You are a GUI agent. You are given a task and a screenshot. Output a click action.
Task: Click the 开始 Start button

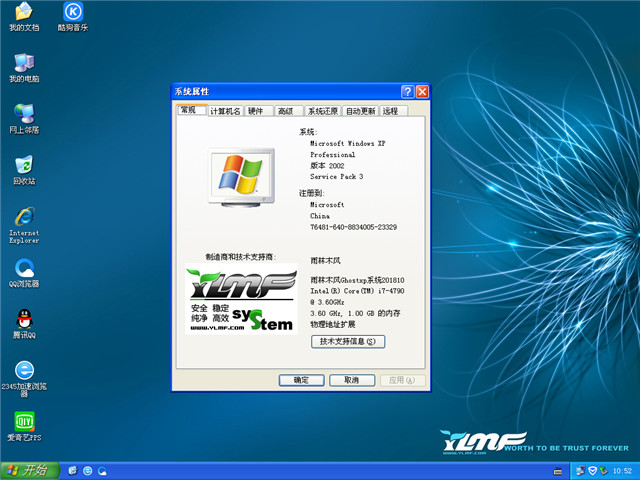(29, 471)
